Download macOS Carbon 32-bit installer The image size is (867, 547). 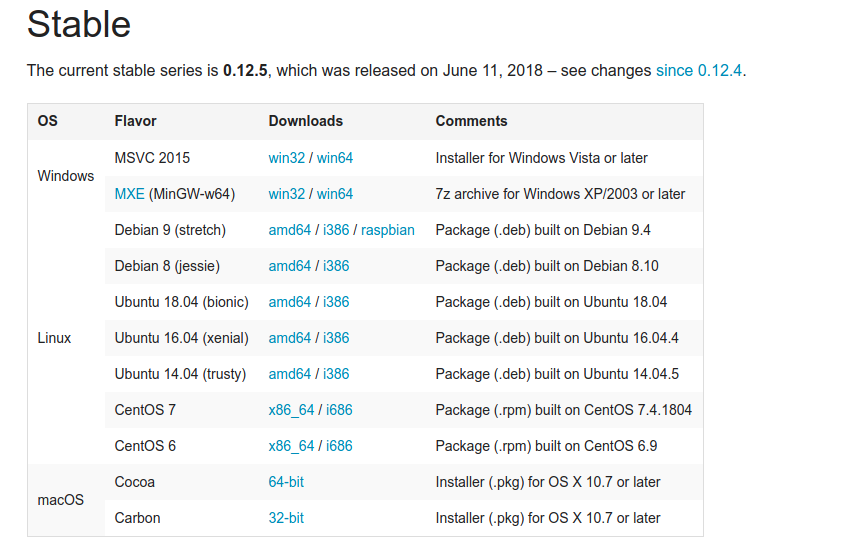[286, 518]
